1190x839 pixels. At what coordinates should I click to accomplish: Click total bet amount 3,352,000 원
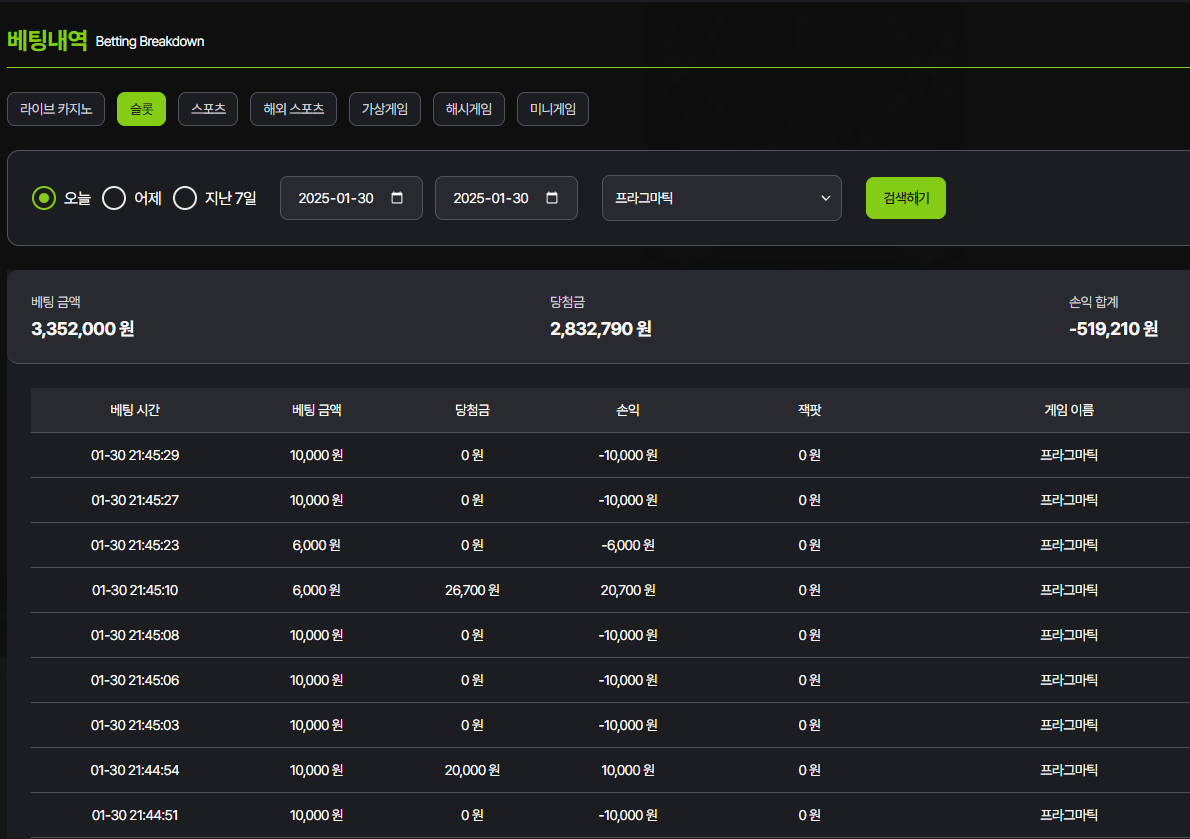(x=83, y=329)
